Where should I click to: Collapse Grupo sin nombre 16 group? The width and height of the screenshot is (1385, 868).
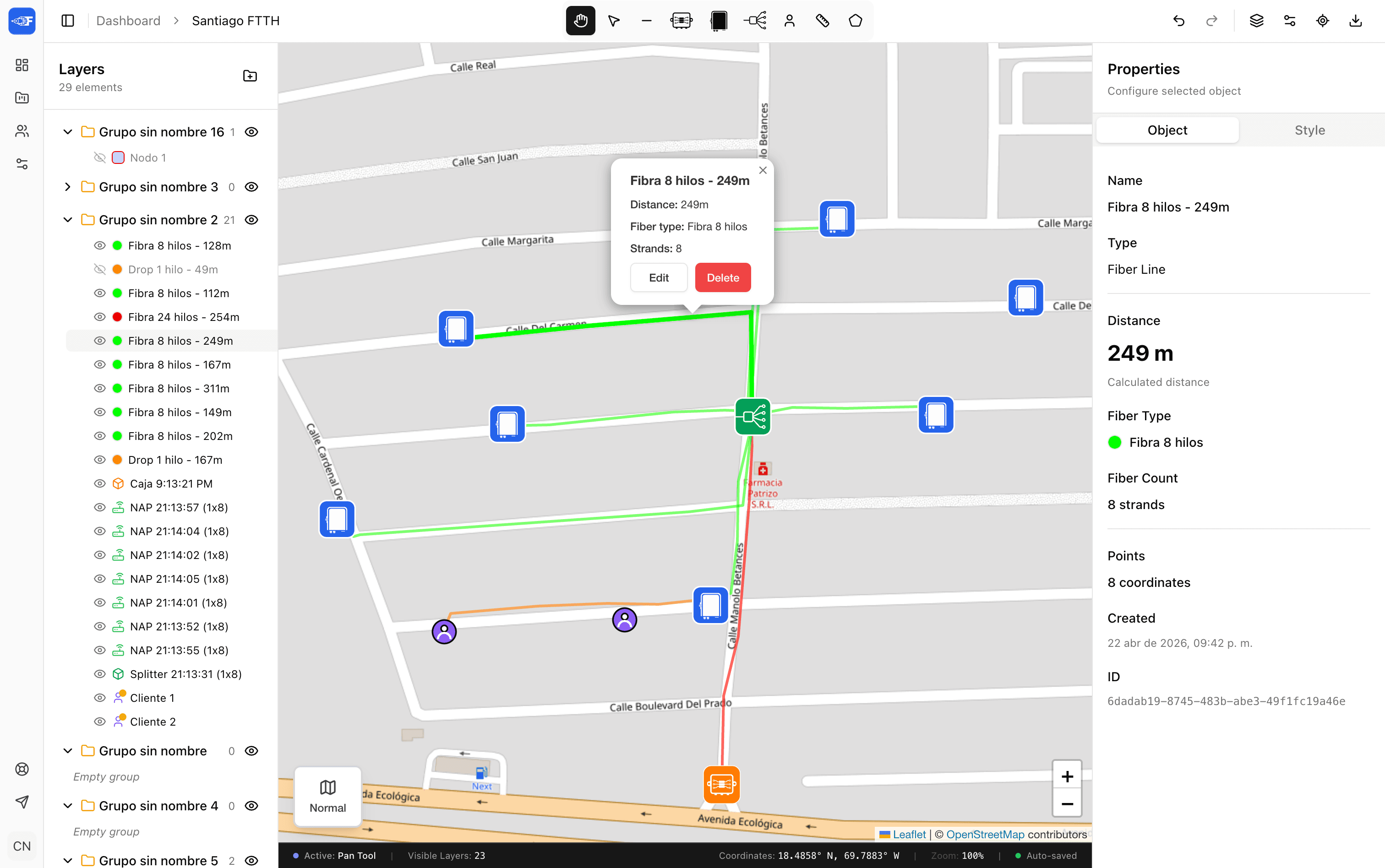68,132
